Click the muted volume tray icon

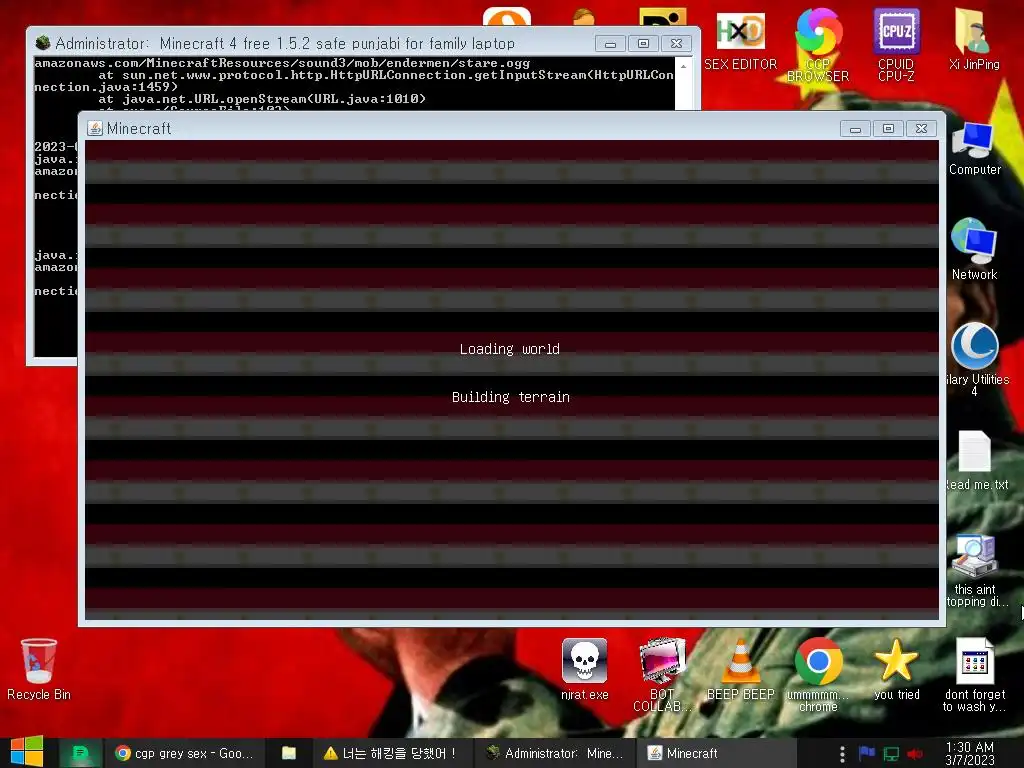click(x=914, y=754)
